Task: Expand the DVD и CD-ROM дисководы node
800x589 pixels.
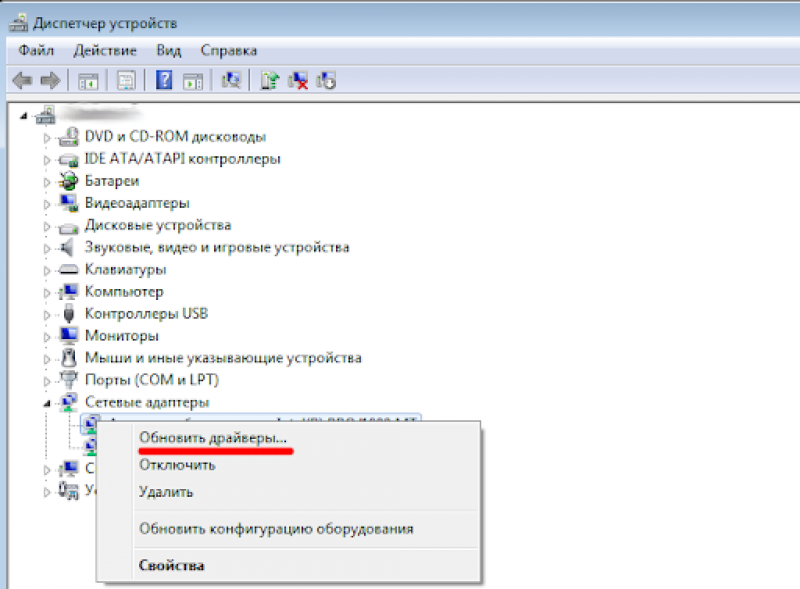Action: pos(47,138)
